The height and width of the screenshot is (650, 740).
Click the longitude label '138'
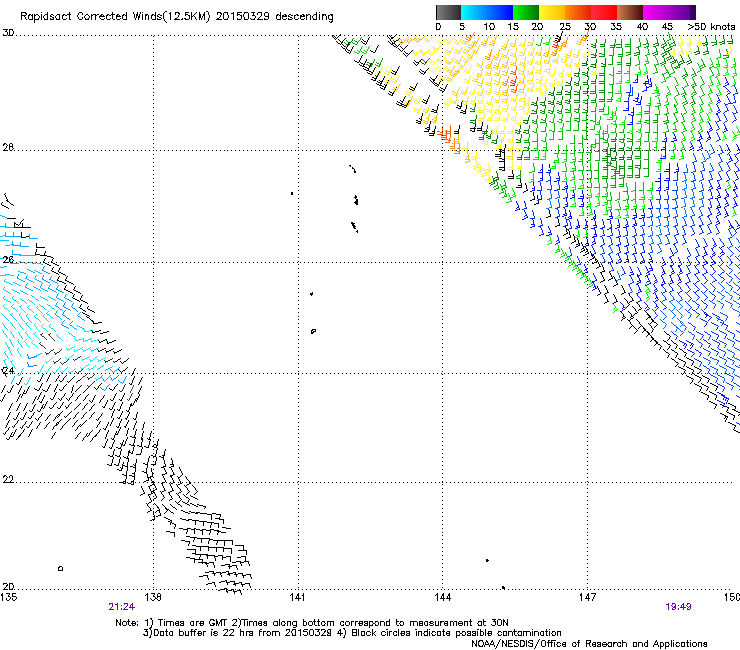click(152, 598)
